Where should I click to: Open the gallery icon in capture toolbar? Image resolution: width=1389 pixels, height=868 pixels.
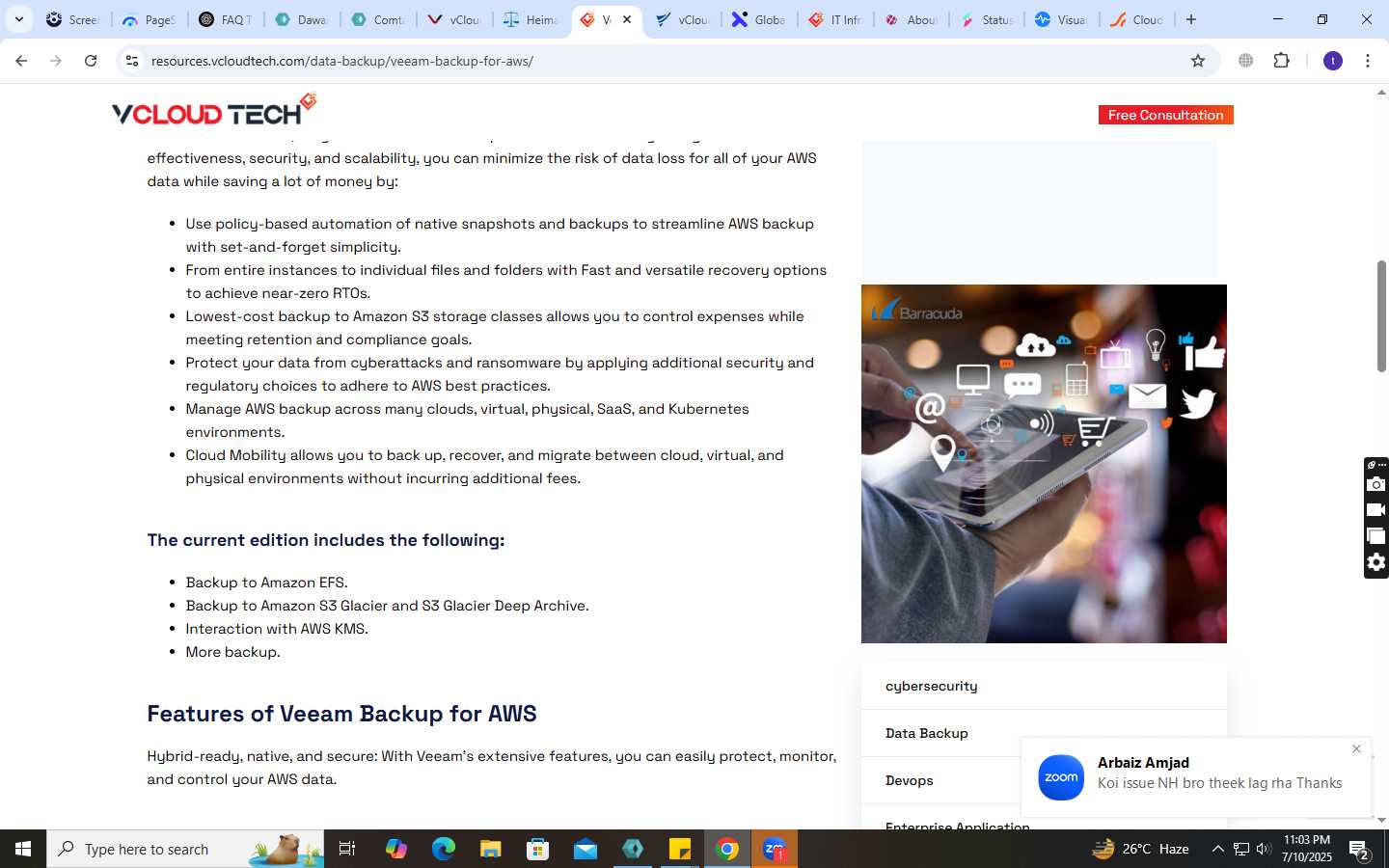[x=1376, y=536]
